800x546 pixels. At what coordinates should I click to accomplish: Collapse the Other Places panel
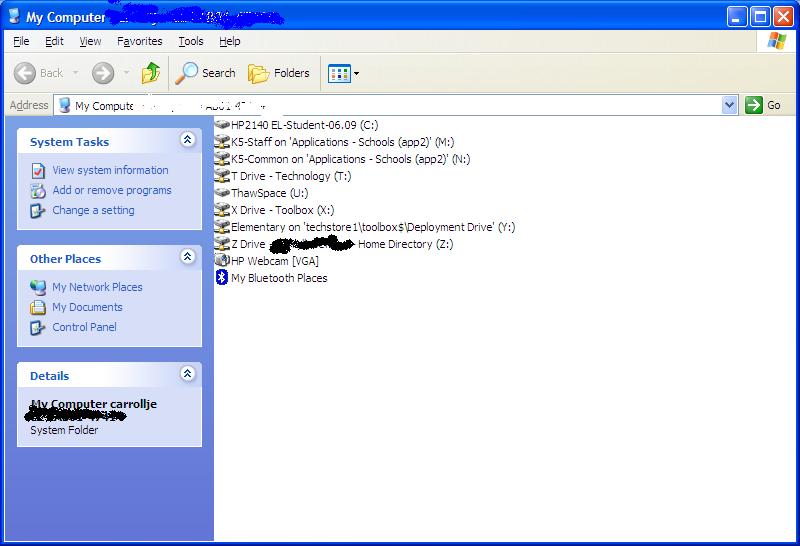pos(187,258)
